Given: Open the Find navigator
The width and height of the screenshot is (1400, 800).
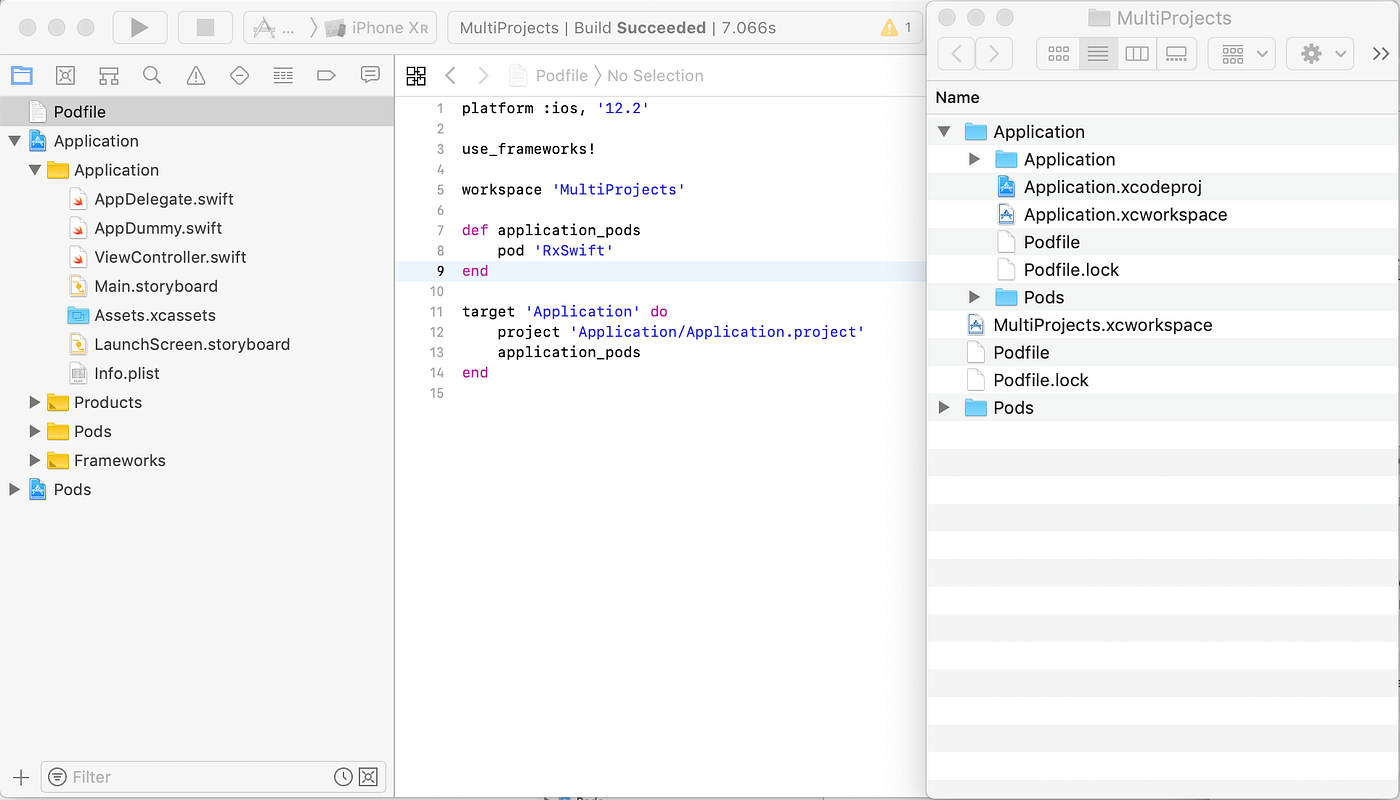Looking at the screenshot, I should coord(150,75).
